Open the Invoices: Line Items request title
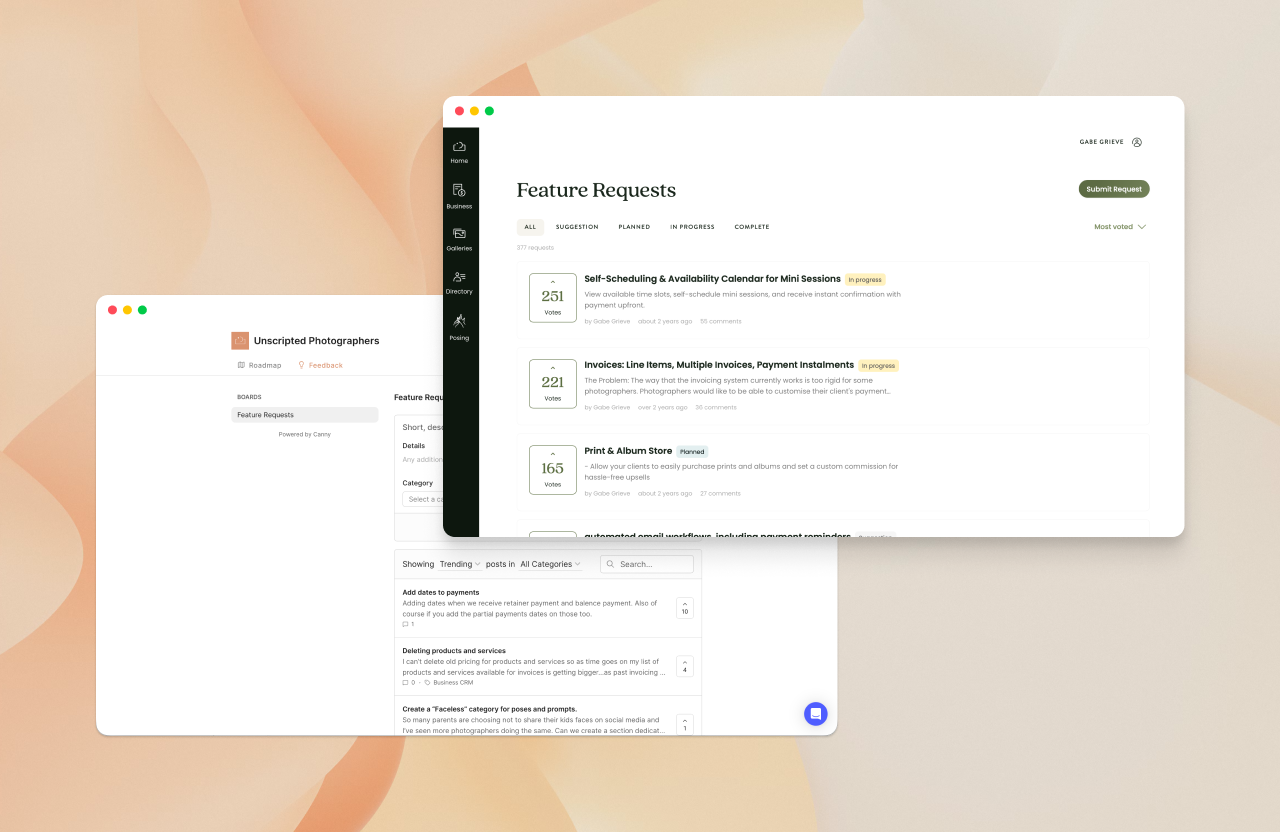1280x832 pixels. pyautogui.click(x=719, y=365)
